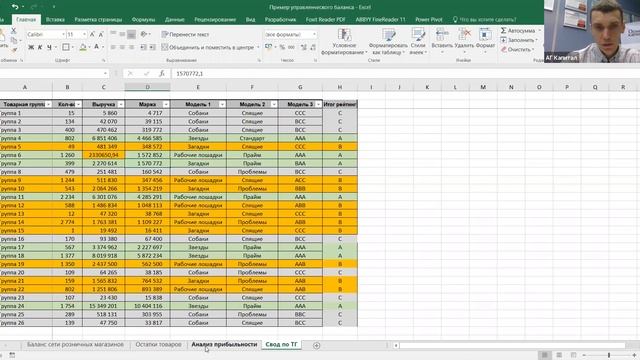This screenshot has height=360, width=640.
Task: Switch to Page Layout view icon
Action: tap(559, 355)
